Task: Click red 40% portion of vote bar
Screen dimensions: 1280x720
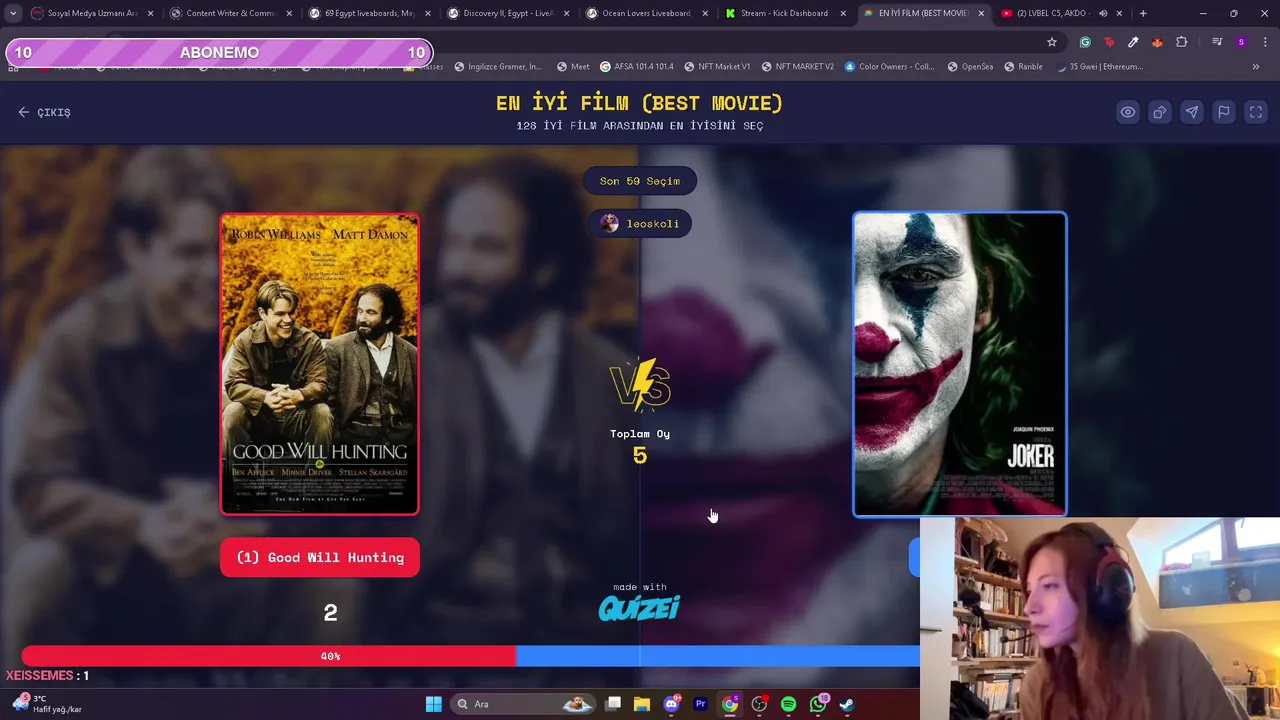Action: tap(268, 656)
